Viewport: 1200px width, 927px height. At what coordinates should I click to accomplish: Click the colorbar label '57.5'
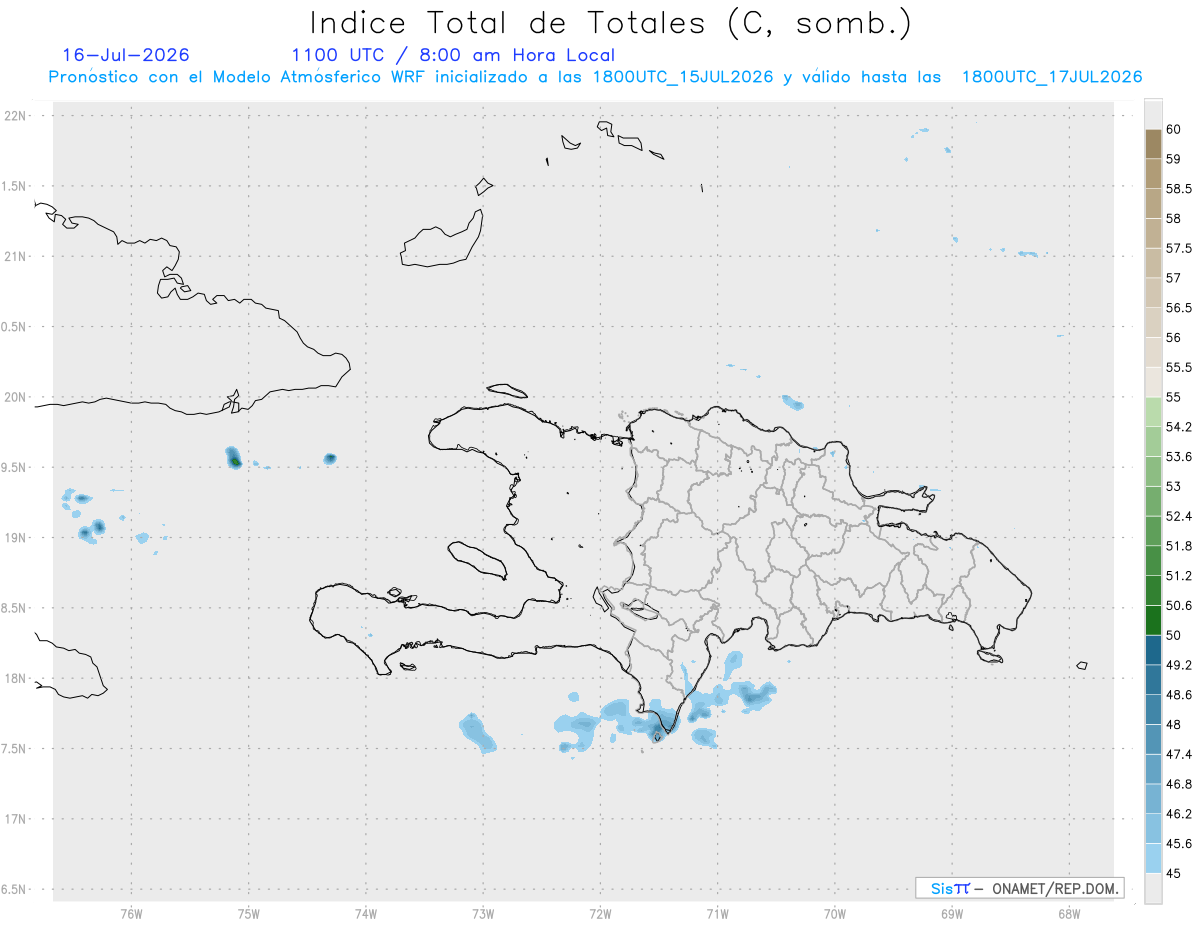[1178, 248]
